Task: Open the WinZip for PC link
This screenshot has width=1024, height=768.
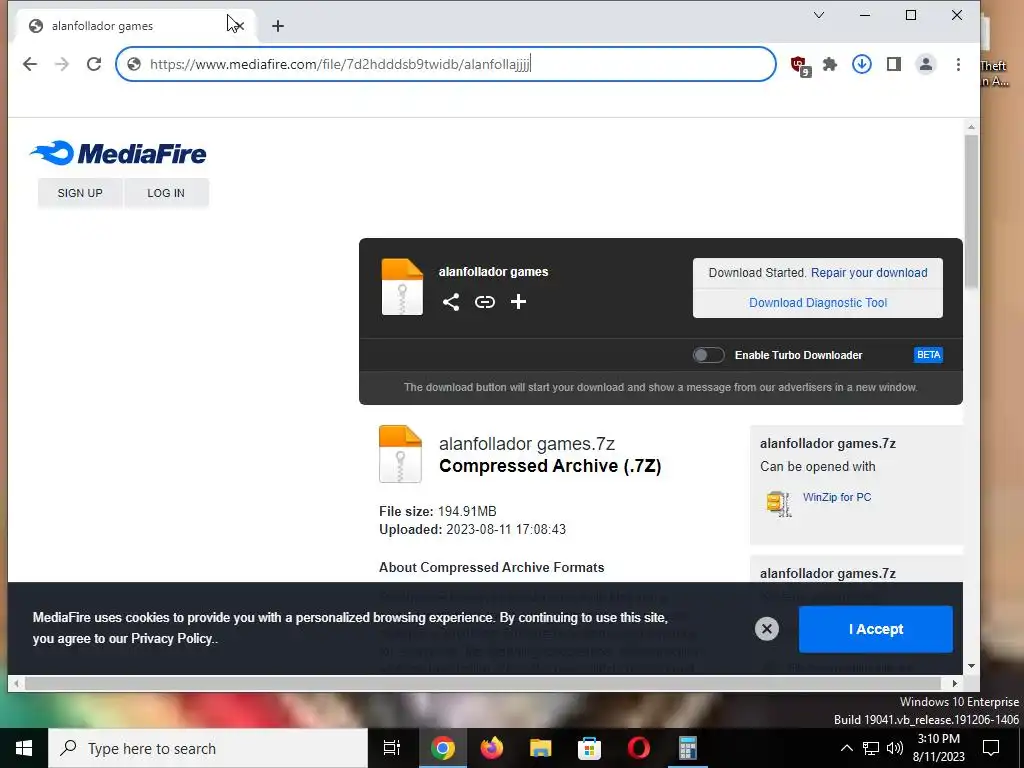Action: (x=837, y=497)
